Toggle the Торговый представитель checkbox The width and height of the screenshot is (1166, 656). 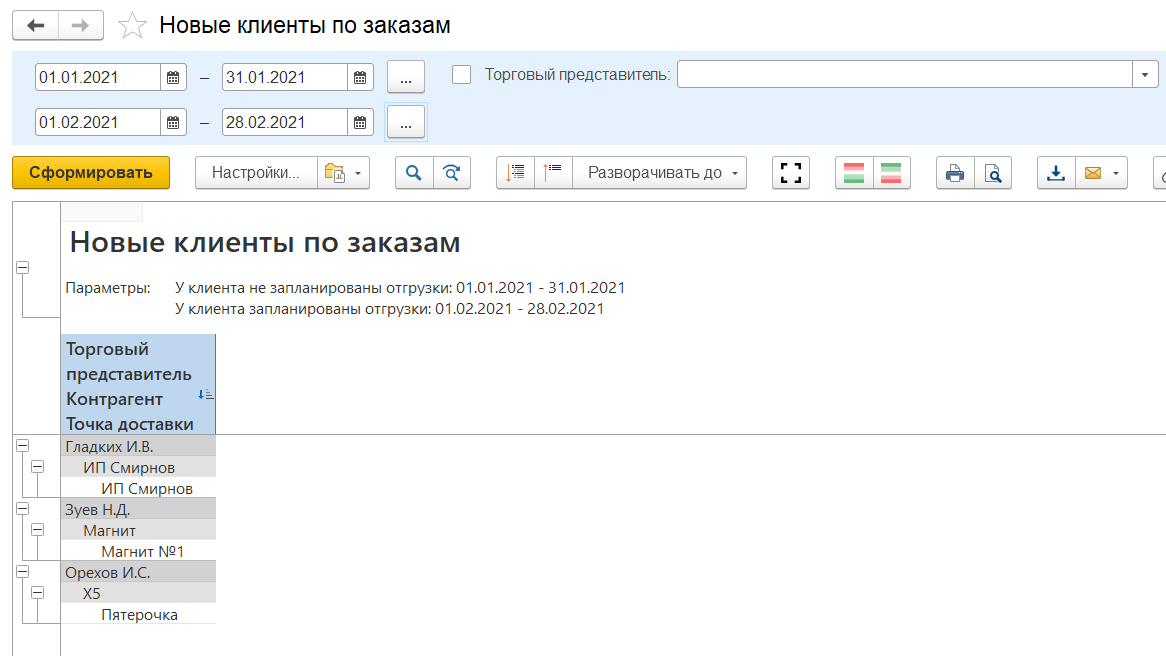pyautogui.click(x=461, y=75)
